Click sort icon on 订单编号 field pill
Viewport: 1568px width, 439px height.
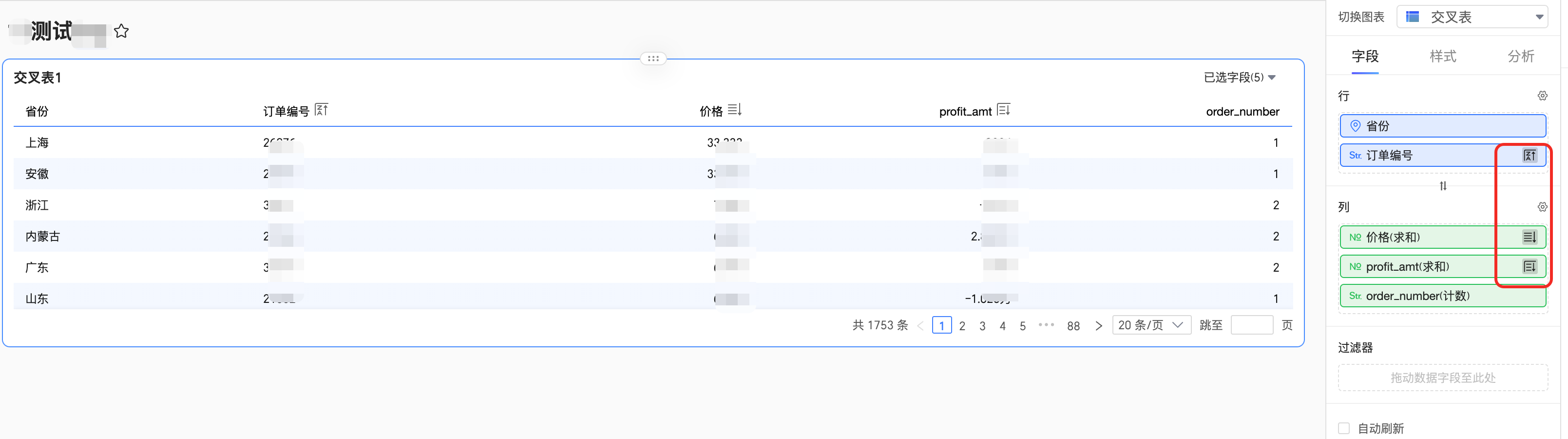point(1529,156)
